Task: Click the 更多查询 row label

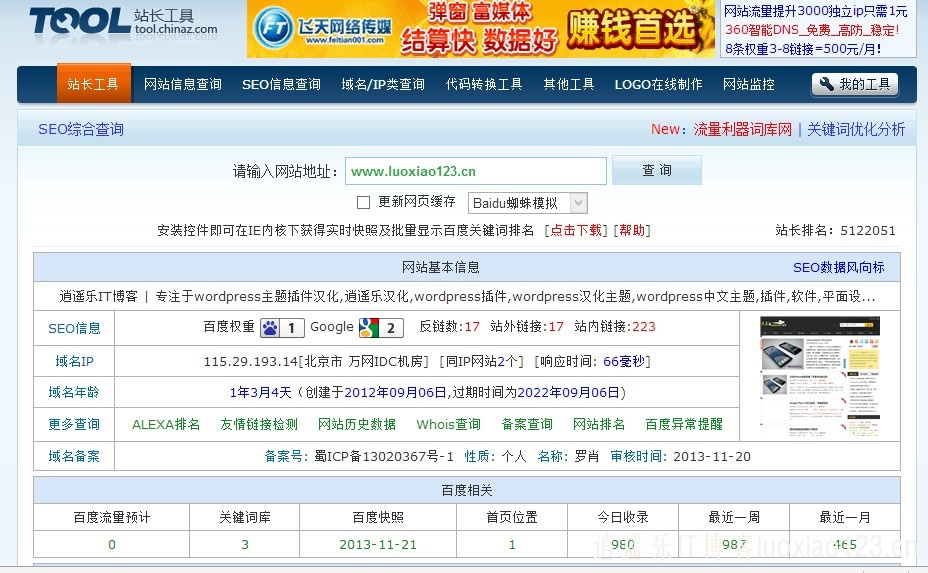Action: 74,424
